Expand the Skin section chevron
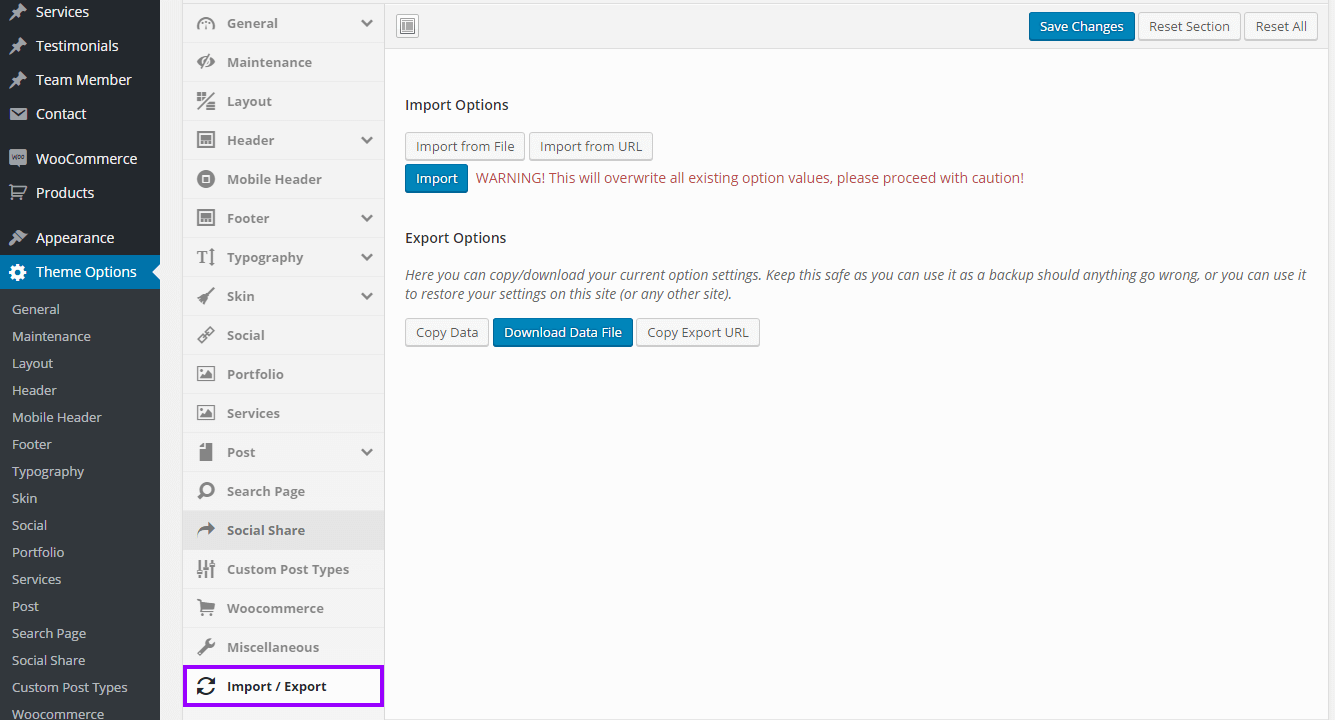 pyautogui.click(x=367, y=296)
